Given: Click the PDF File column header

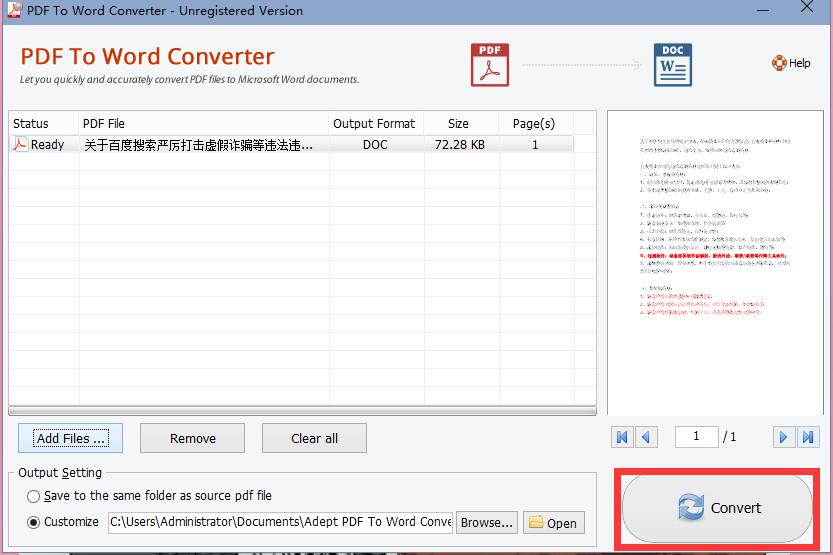Looking at the screenshot, I should (104, 124).
